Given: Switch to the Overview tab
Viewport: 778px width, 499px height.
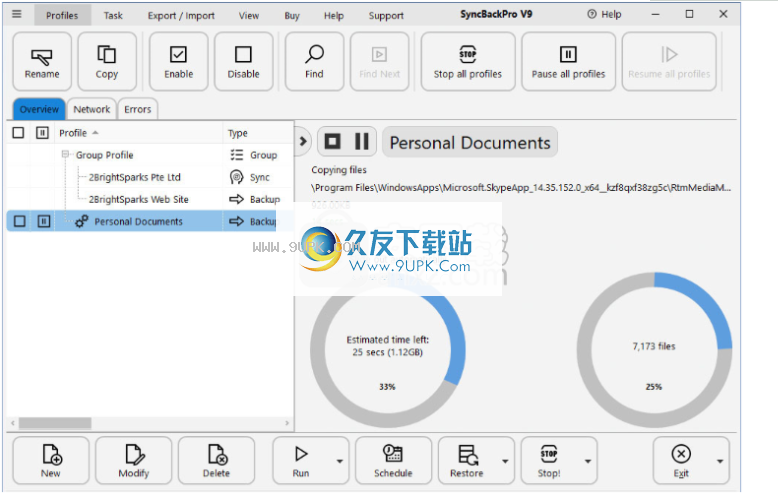Looking at the screenshot, I should 39,109.
